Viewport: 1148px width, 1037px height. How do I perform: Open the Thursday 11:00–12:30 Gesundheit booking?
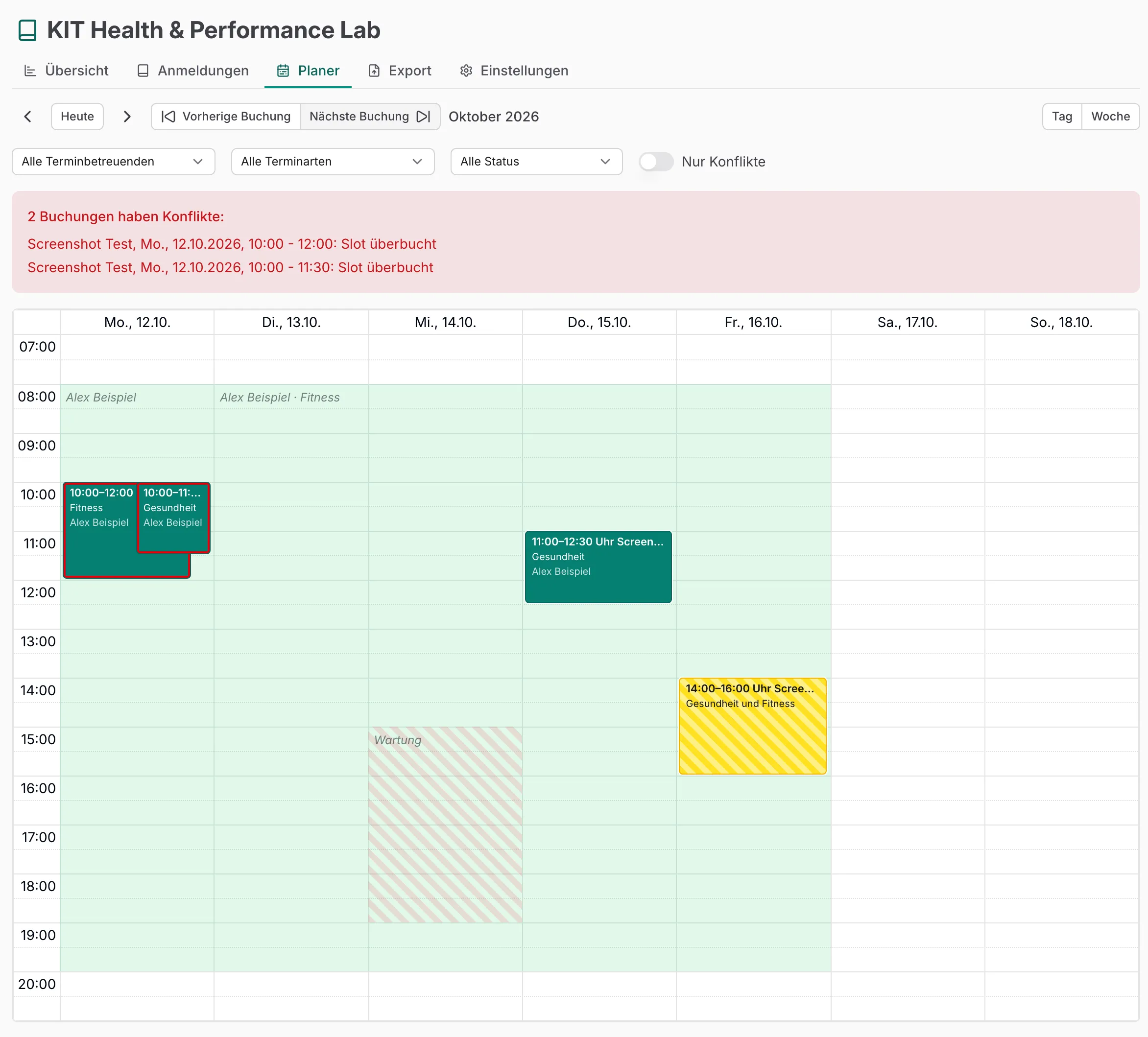pos(598,567)
